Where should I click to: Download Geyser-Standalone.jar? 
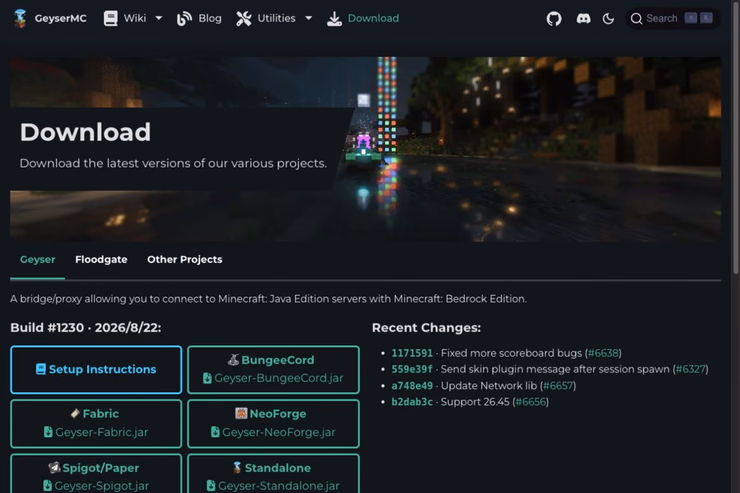(x=273, y=474)
